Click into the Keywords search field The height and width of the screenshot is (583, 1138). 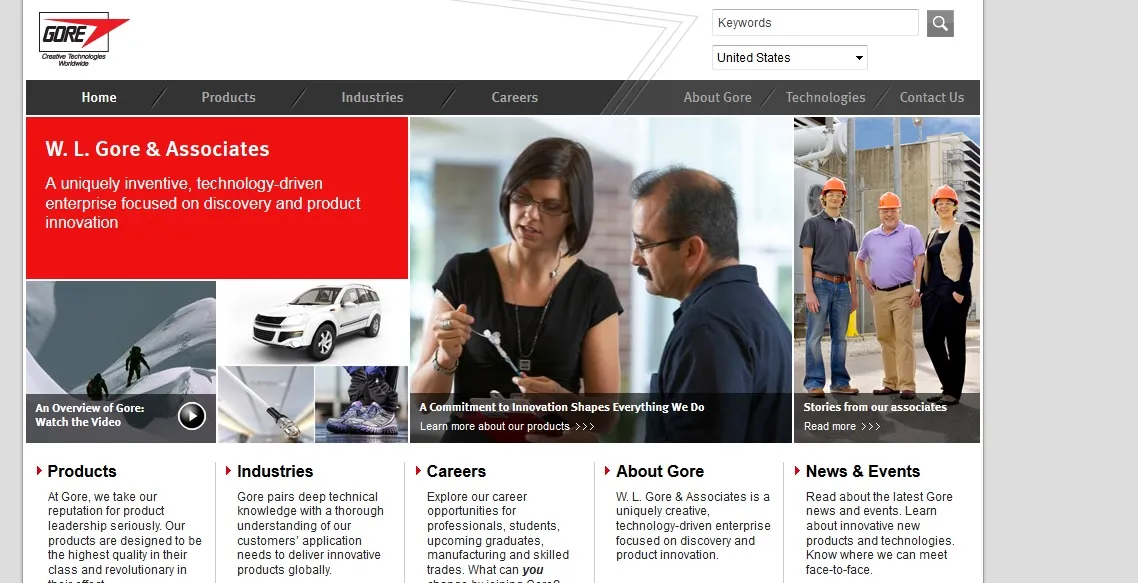click(815, 23)
